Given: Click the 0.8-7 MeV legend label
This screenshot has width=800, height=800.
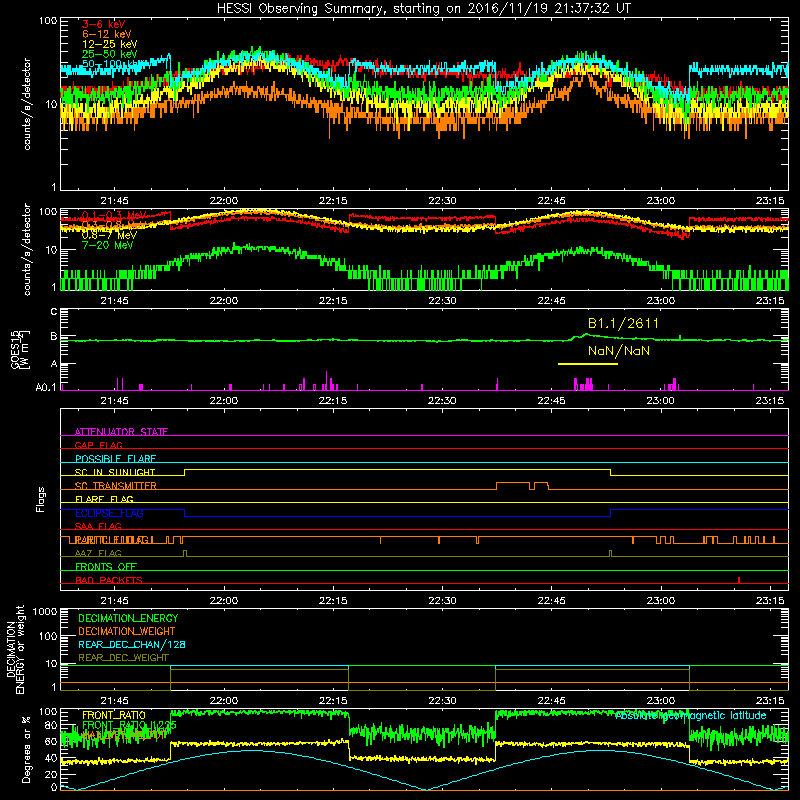Looking at the screenshot, I should coord(109,235).
